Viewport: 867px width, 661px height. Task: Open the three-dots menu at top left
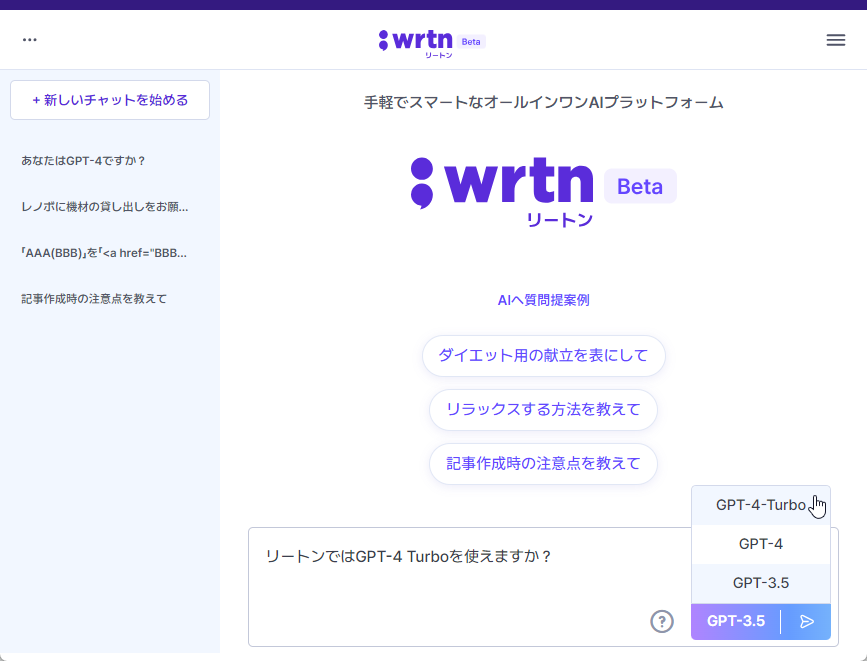(30, 40)
